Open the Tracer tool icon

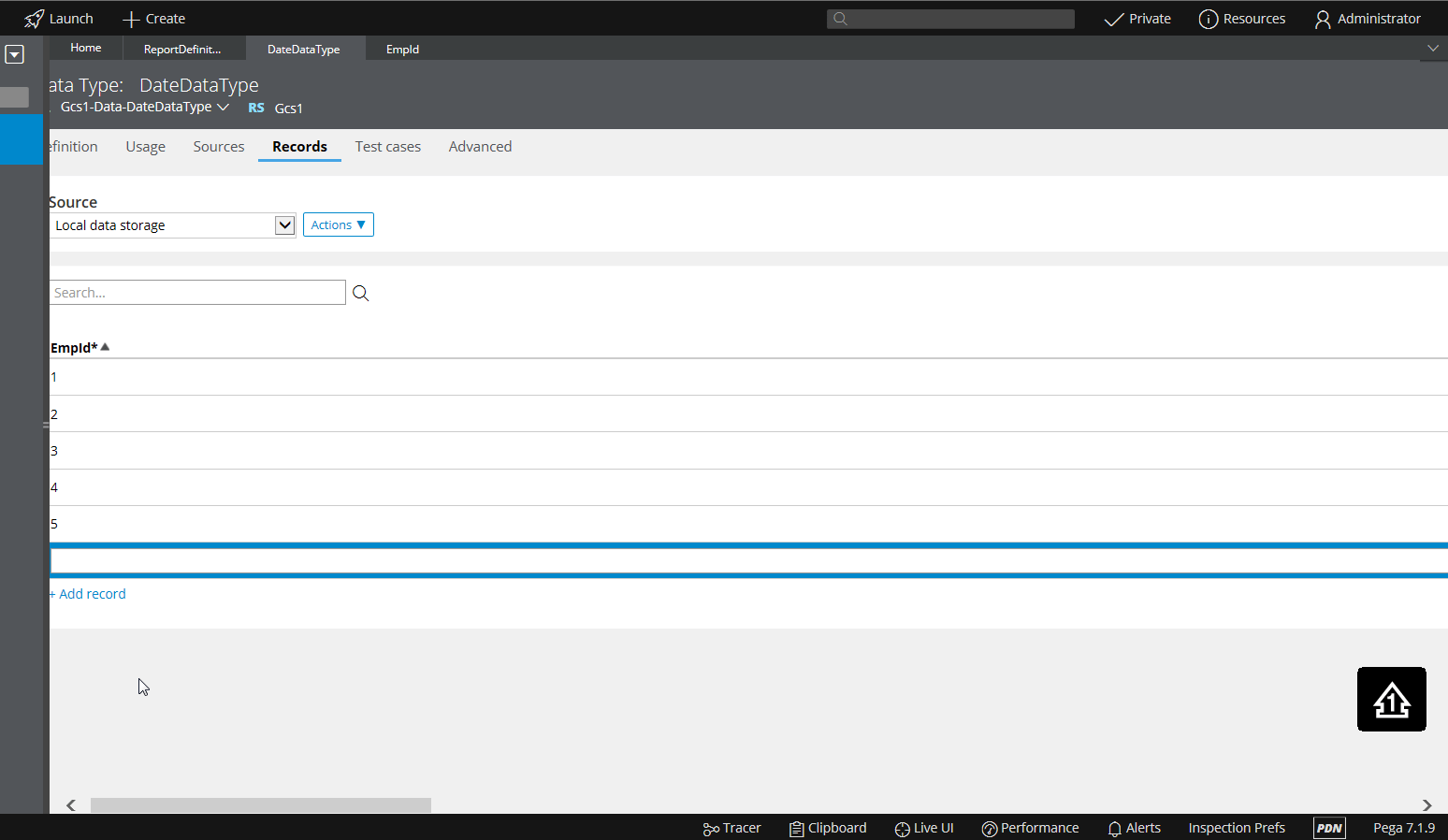coord(711,829)
